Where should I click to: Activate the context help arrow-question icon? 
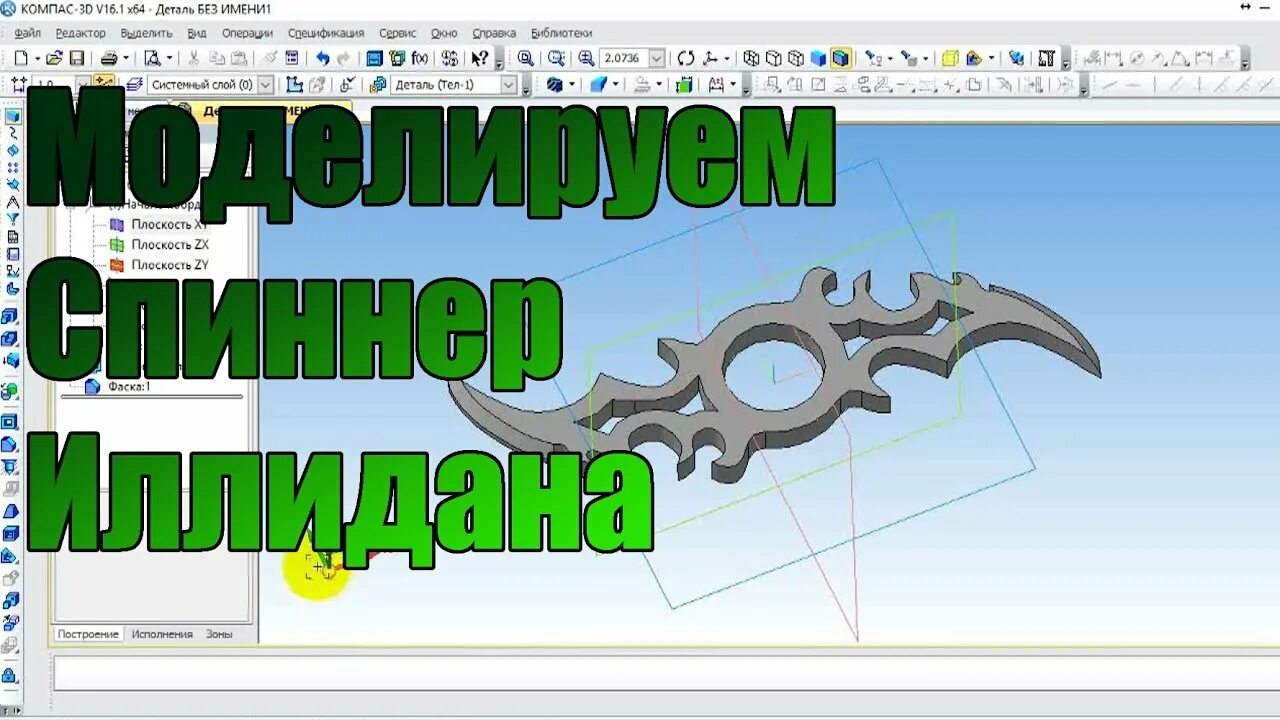point(480,58)
